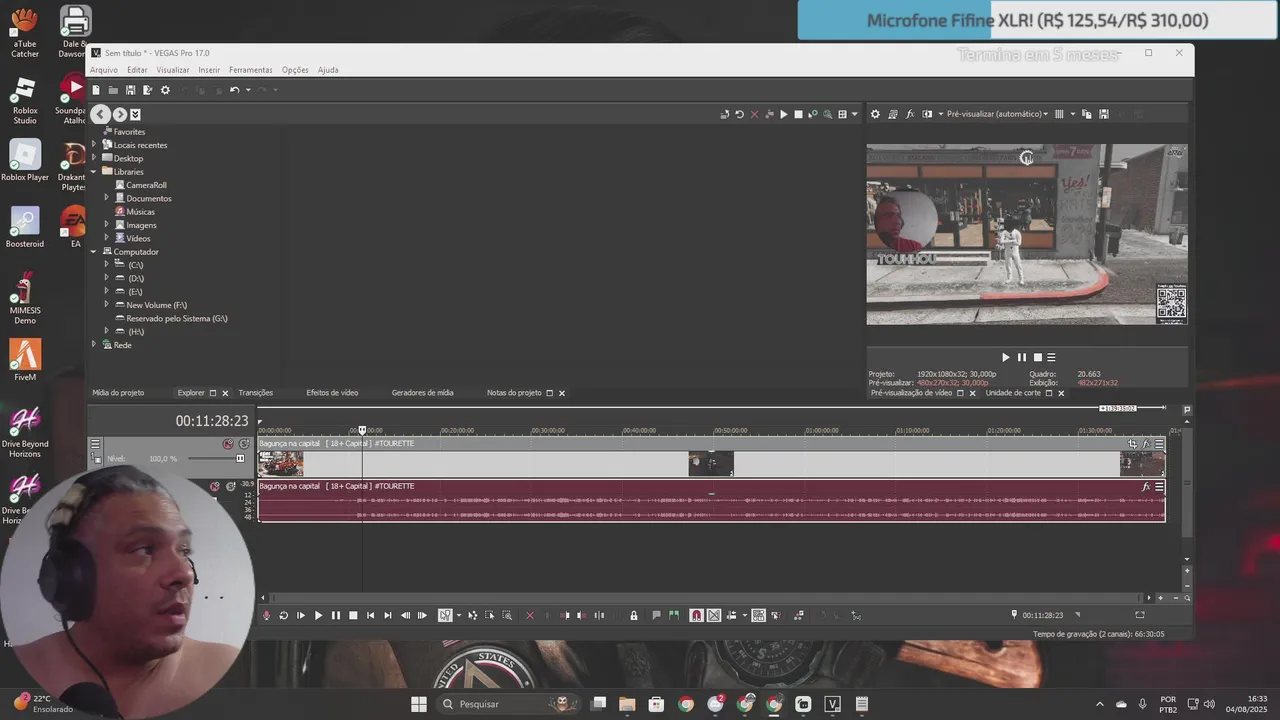Image resolution: width=1280 pixels, height=720 pixels.
Task: Switch to the Transições tab
Action: point(256,393)
